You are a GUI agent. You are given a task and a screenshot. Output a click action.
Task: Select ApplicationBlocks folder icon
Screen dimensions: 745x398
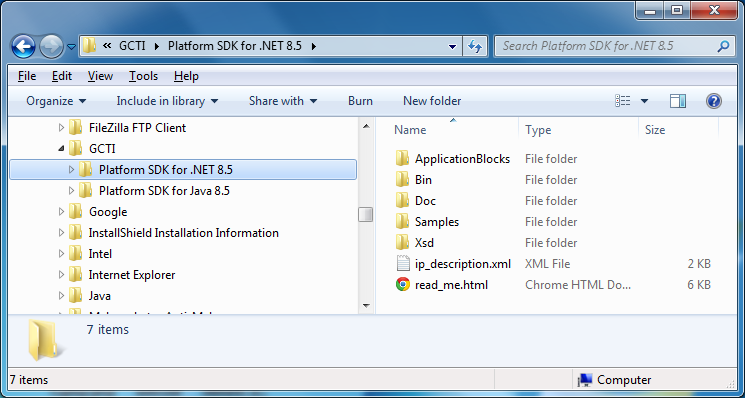402,159
